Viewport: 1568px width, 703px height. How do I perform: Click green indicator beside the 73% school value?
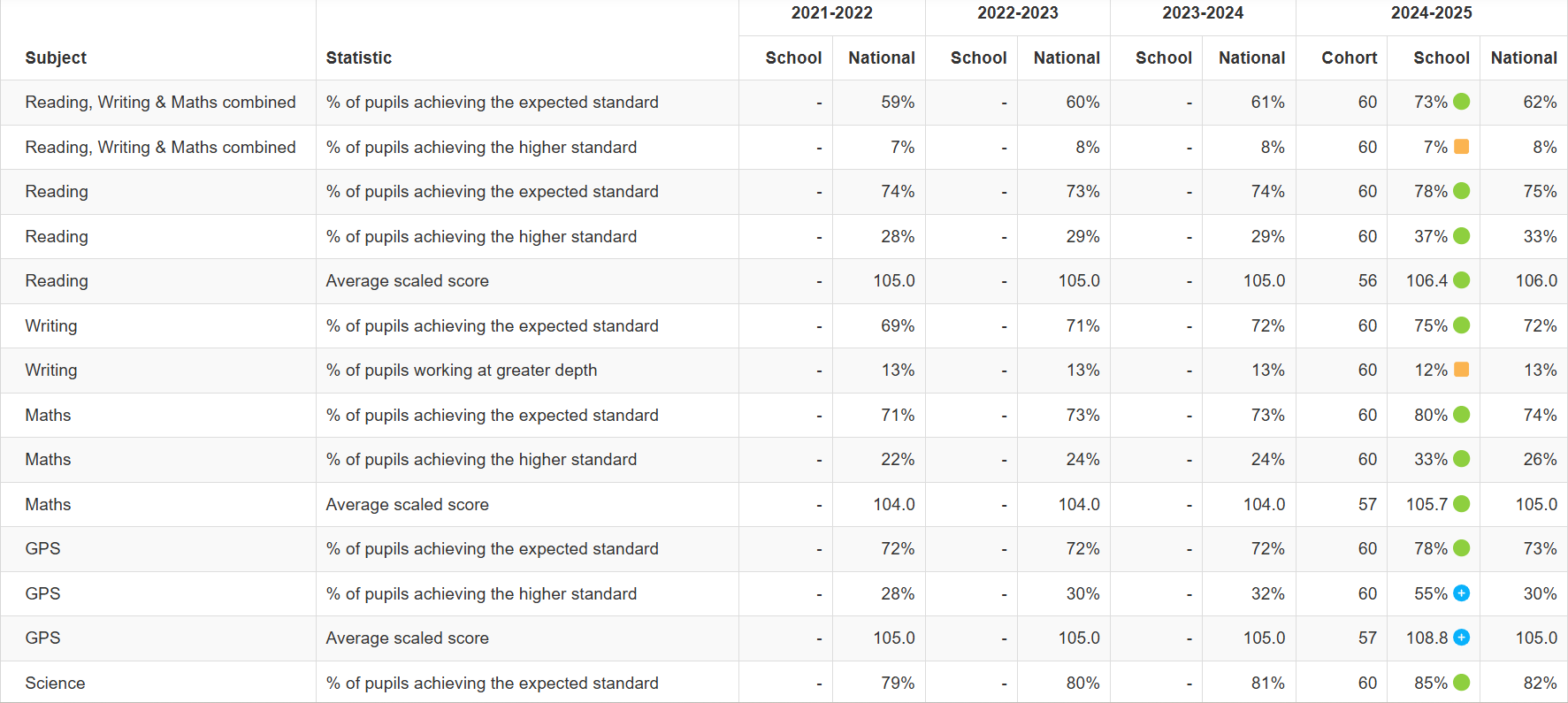pos(1461,102)
